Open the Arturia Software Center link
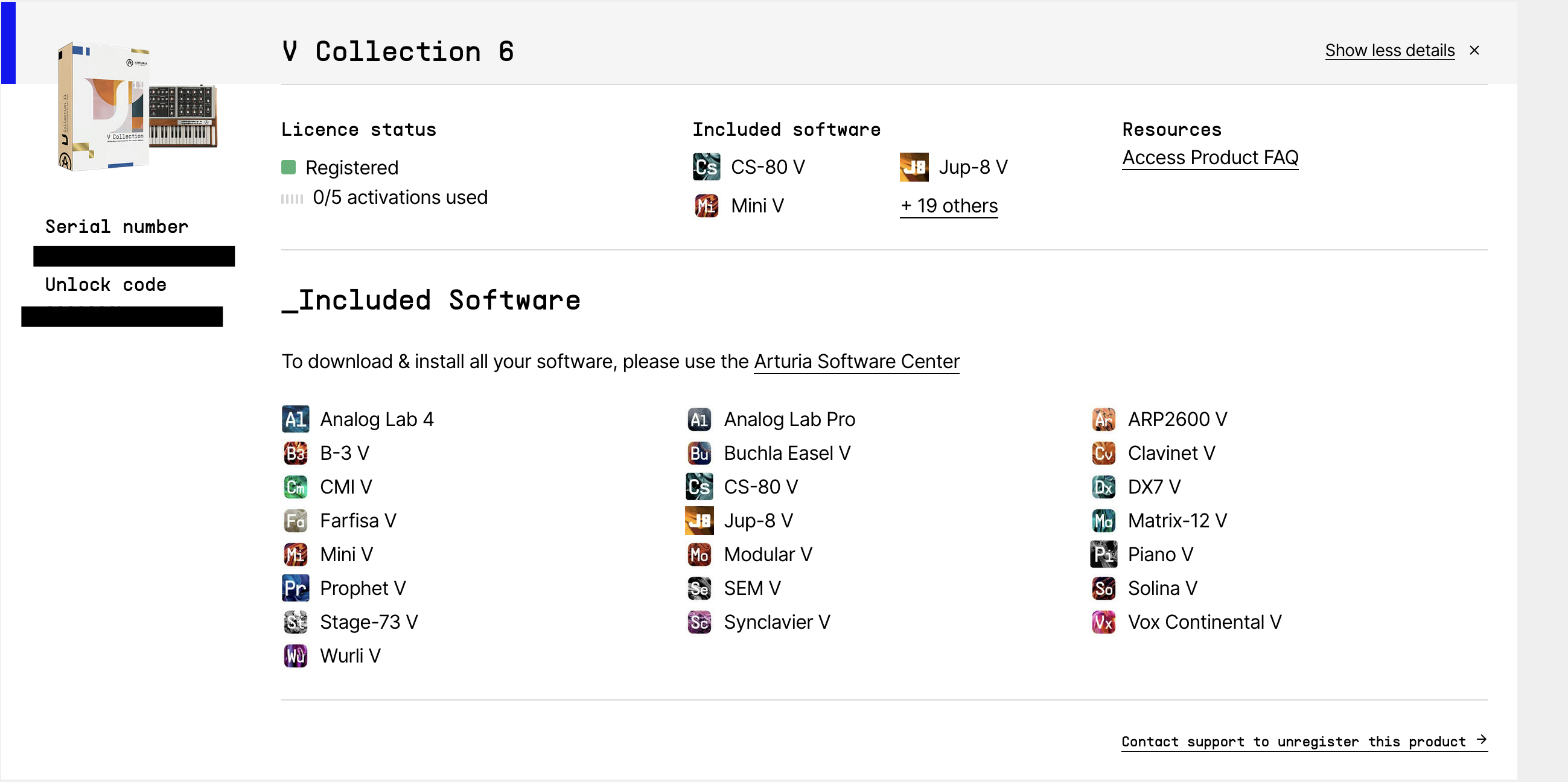Screen dimensions: 1568x782 [x=856, y=361]
